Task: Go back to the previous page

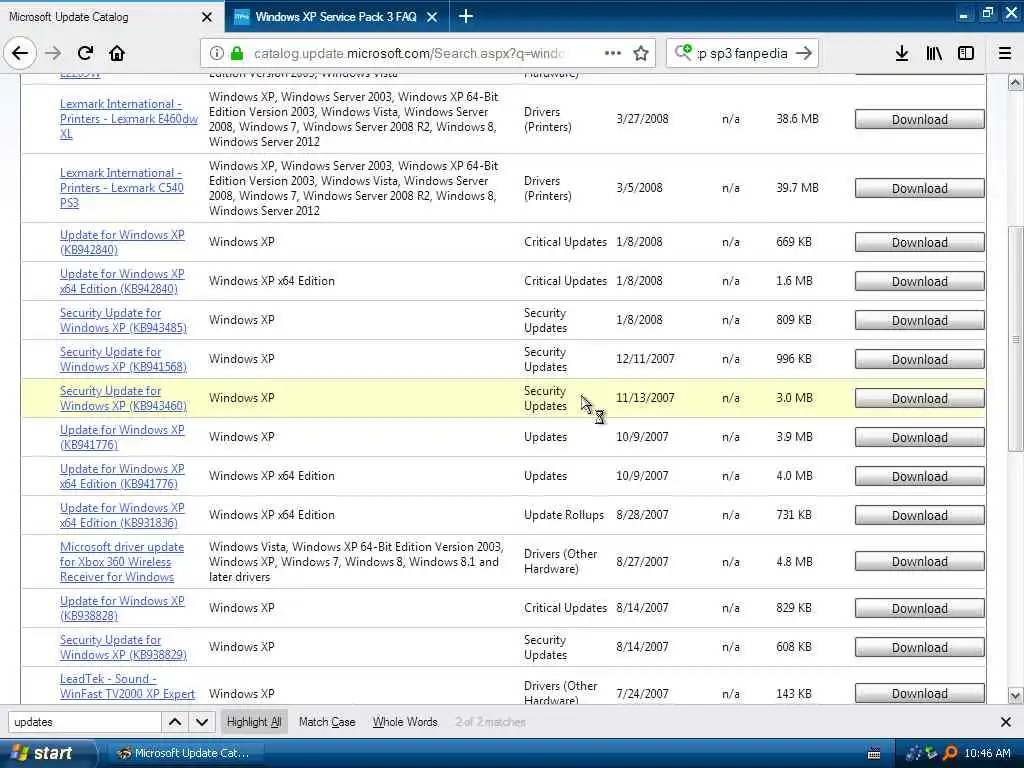Action: point(20,53)
